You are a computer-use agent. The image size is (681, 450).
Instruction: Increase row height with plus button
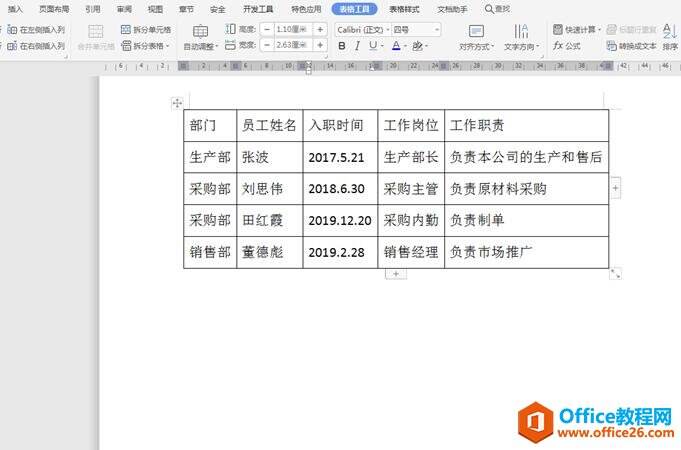click(320, 30)
